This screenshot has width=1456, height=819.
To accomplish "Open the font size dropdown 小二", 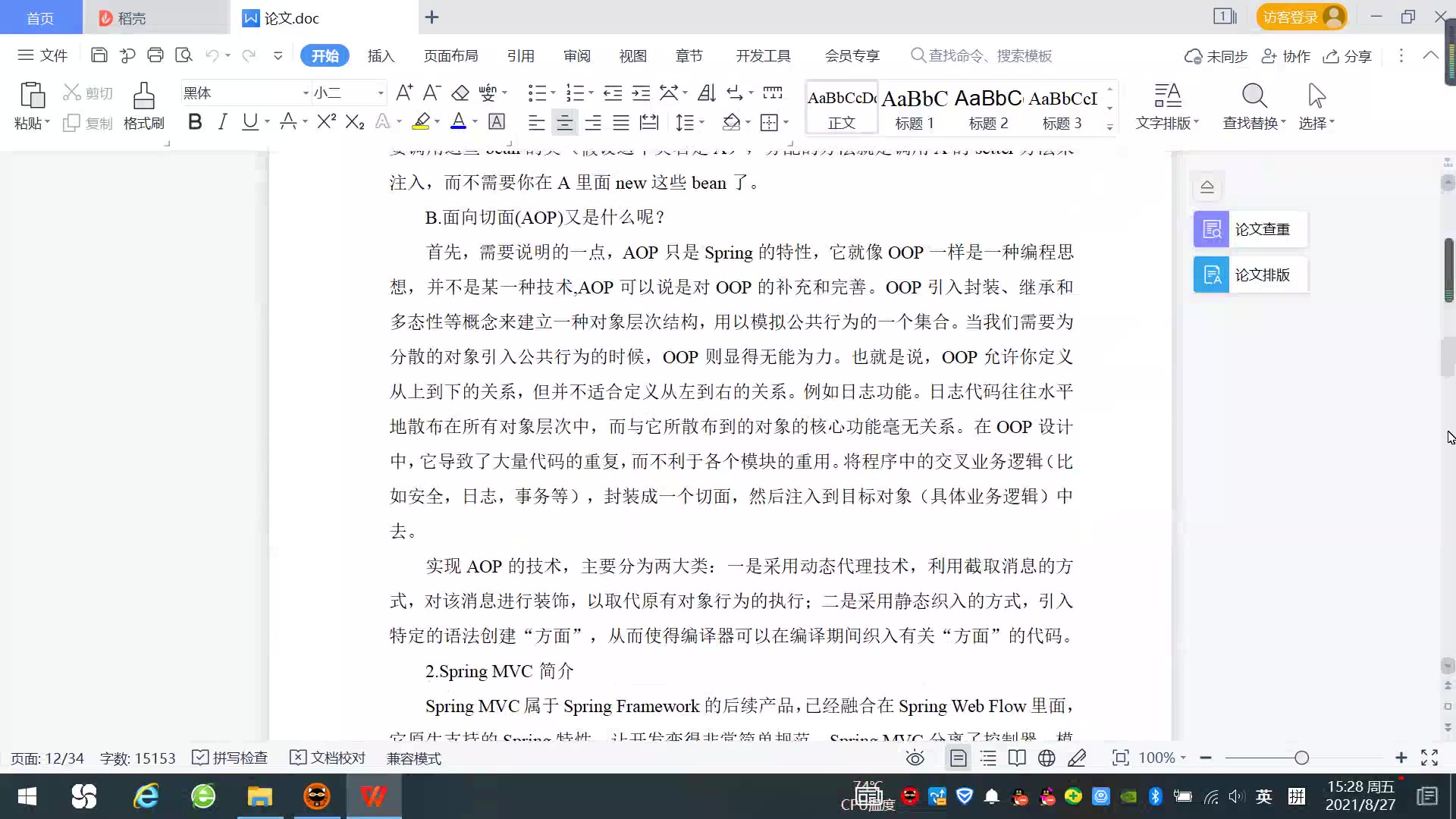I will pyautogui.click(x=381, y=93).
